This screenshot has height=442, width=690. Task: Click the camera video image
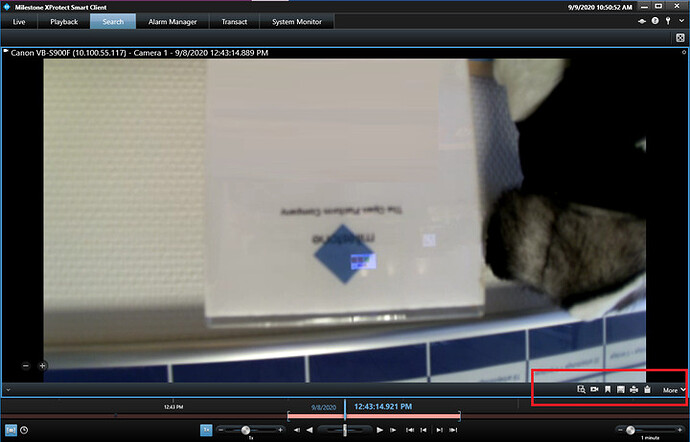pos(345,220)
